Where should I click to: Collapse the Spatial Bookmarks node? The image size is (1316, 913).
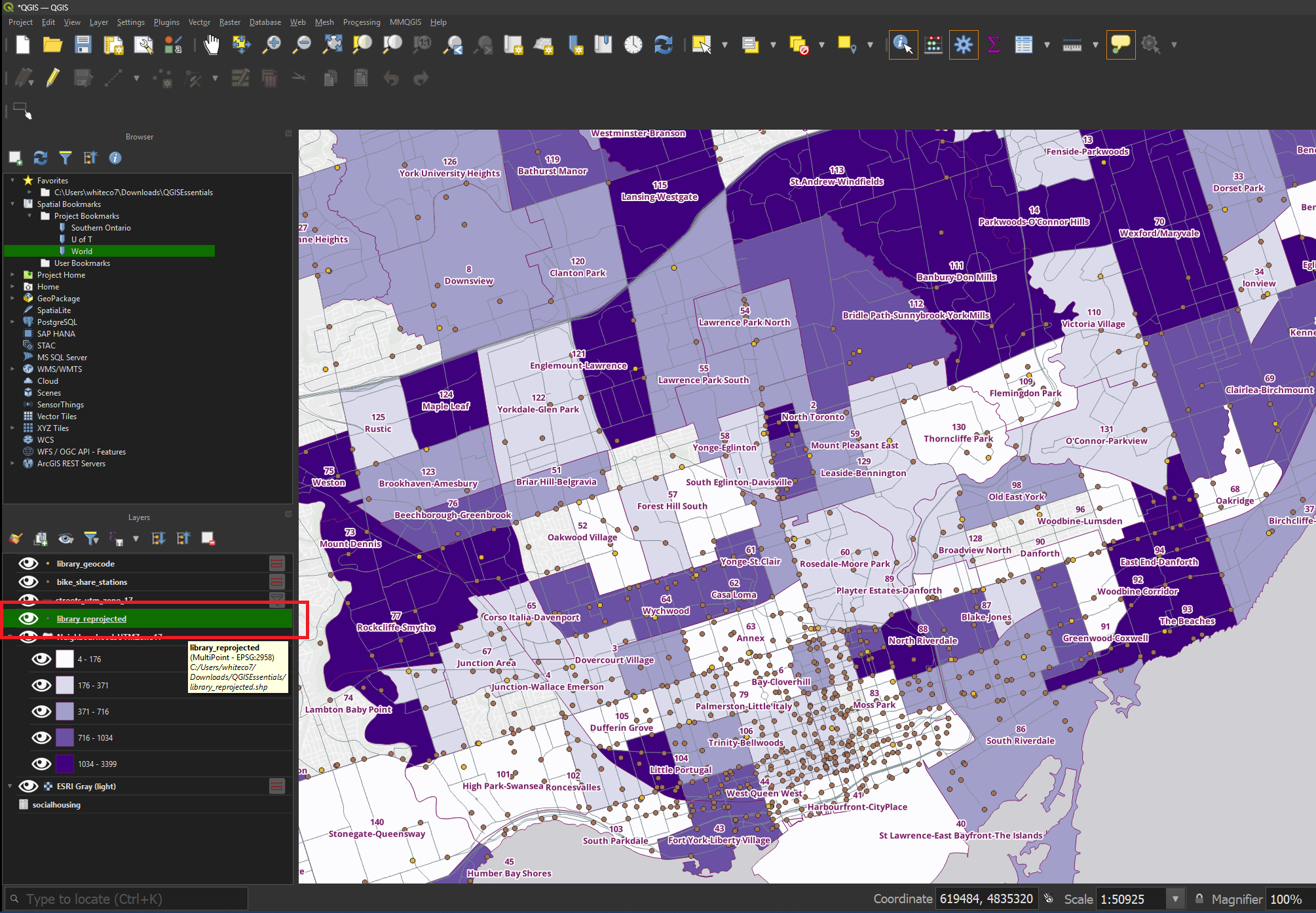pyautogui.click(x=12, y=204)
